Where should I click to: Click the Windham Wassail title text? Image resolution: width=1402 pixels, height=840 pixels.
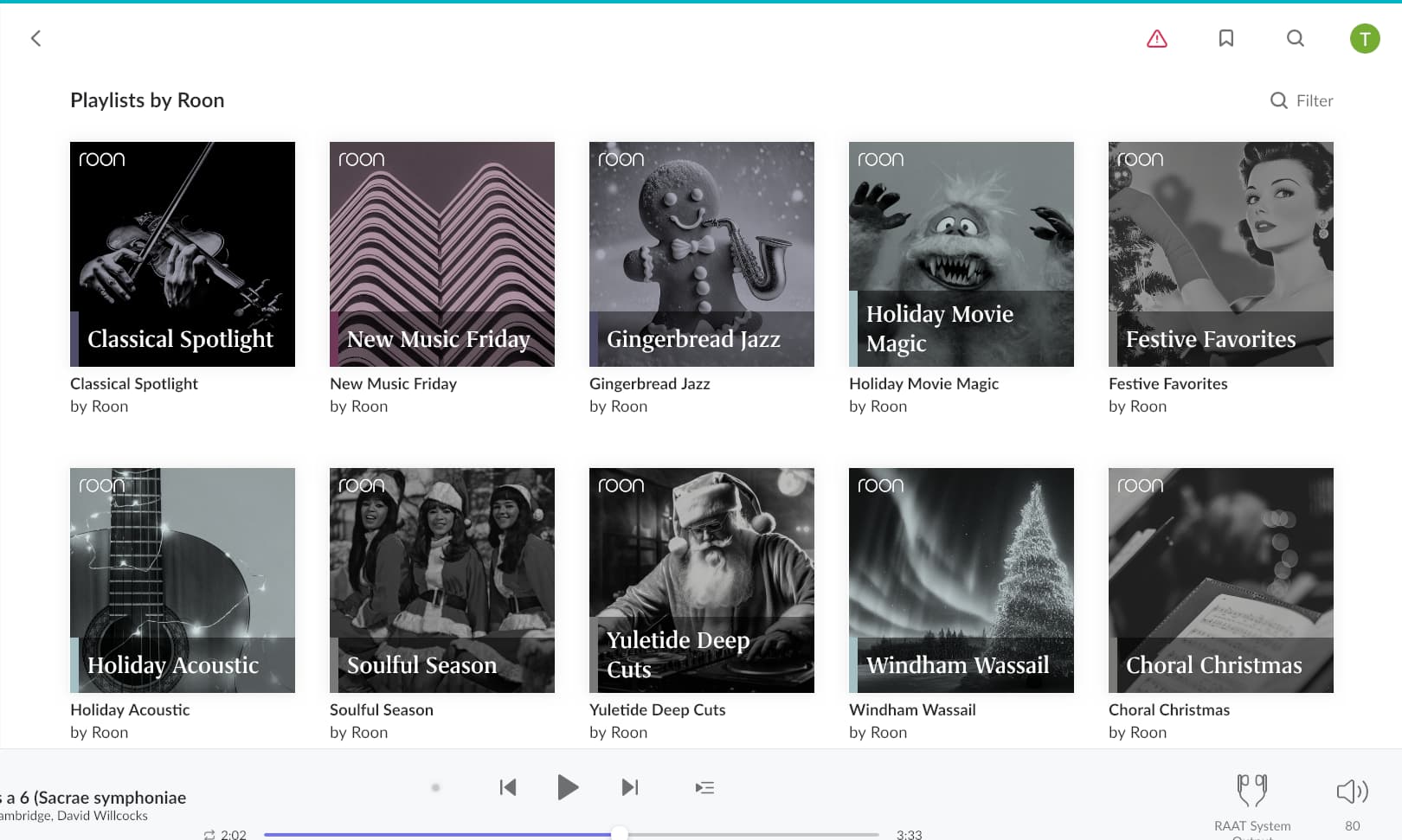(x=912, y=709)
